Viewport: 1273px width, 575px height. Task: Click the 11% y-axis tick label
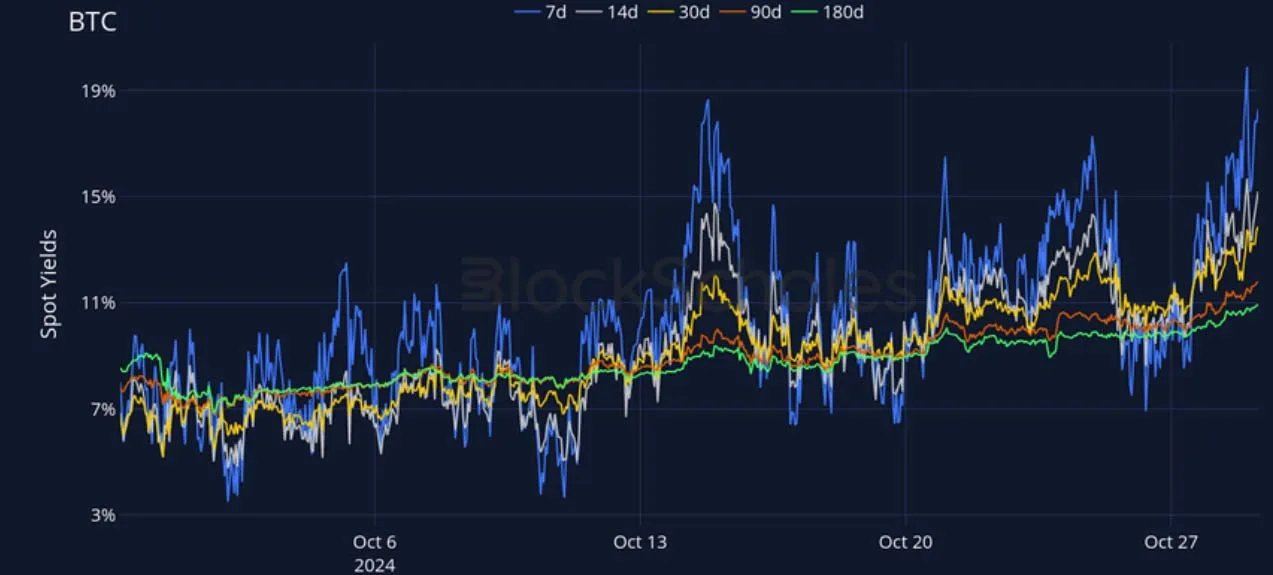click(x=99, y=303)
